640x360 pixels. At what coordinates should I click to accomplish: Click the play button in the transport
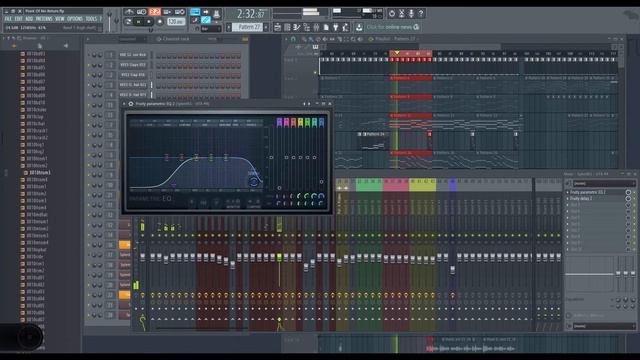point(138,22)
